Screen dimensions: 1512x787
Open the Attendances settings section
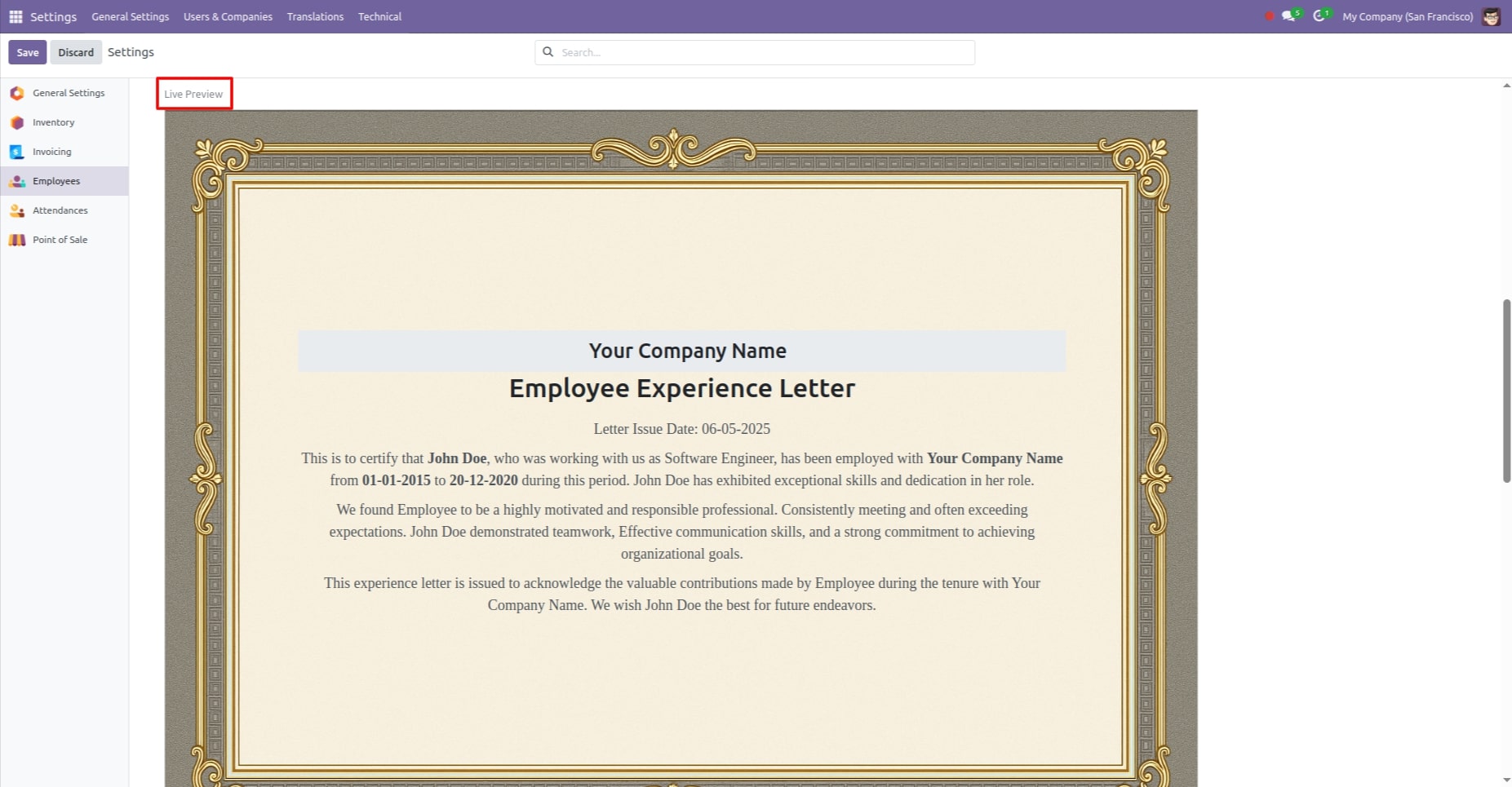pos(60,210)
